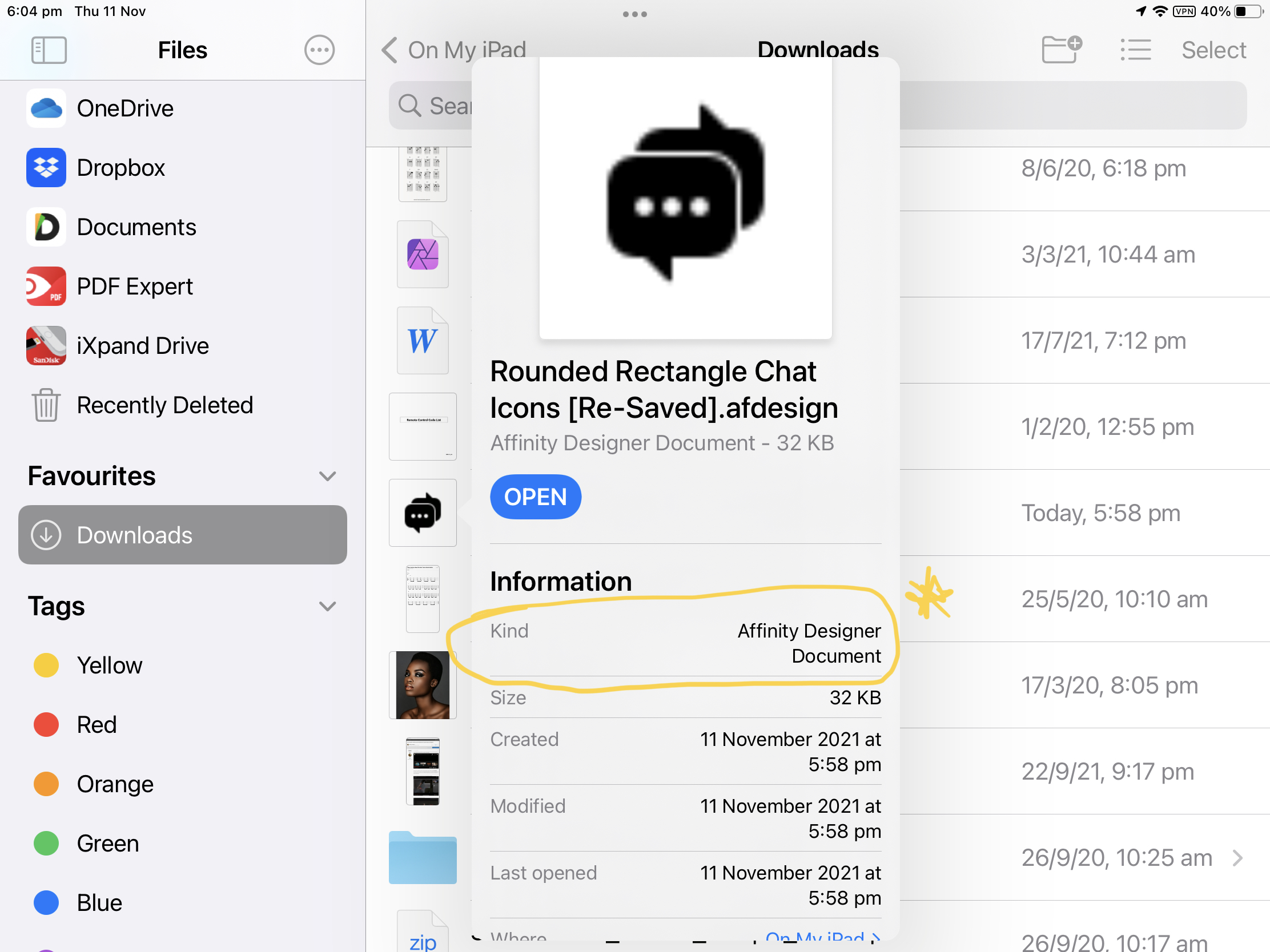Tap the three-dot multitasking control
The image size is (1270, 952).
point(635,14)
